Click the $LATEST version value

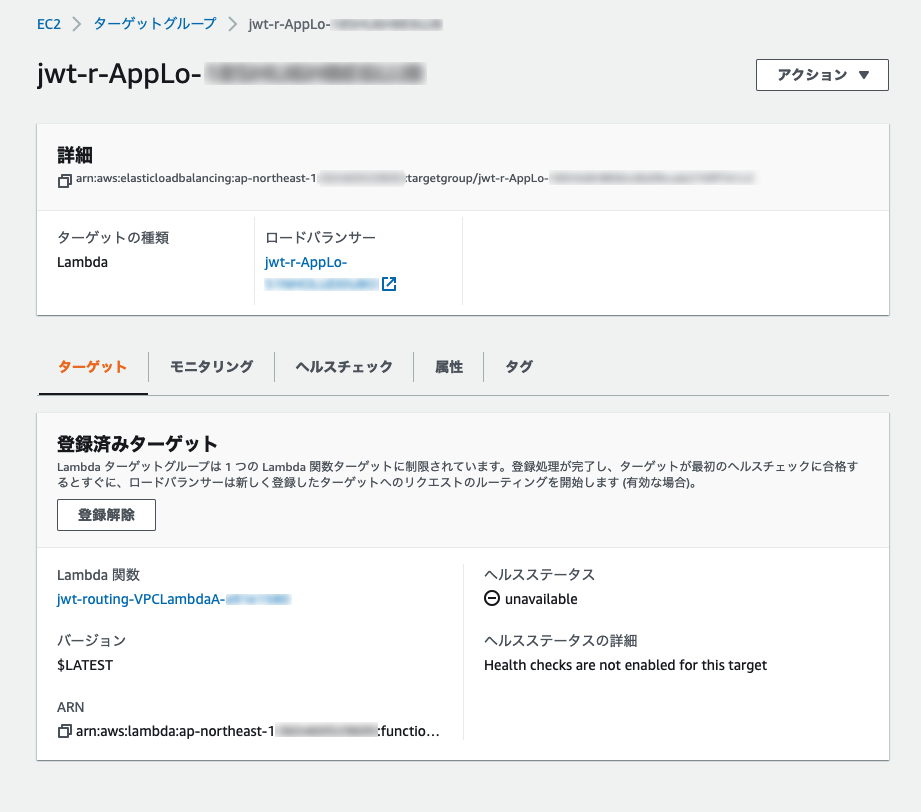click(x=85, y=665)
